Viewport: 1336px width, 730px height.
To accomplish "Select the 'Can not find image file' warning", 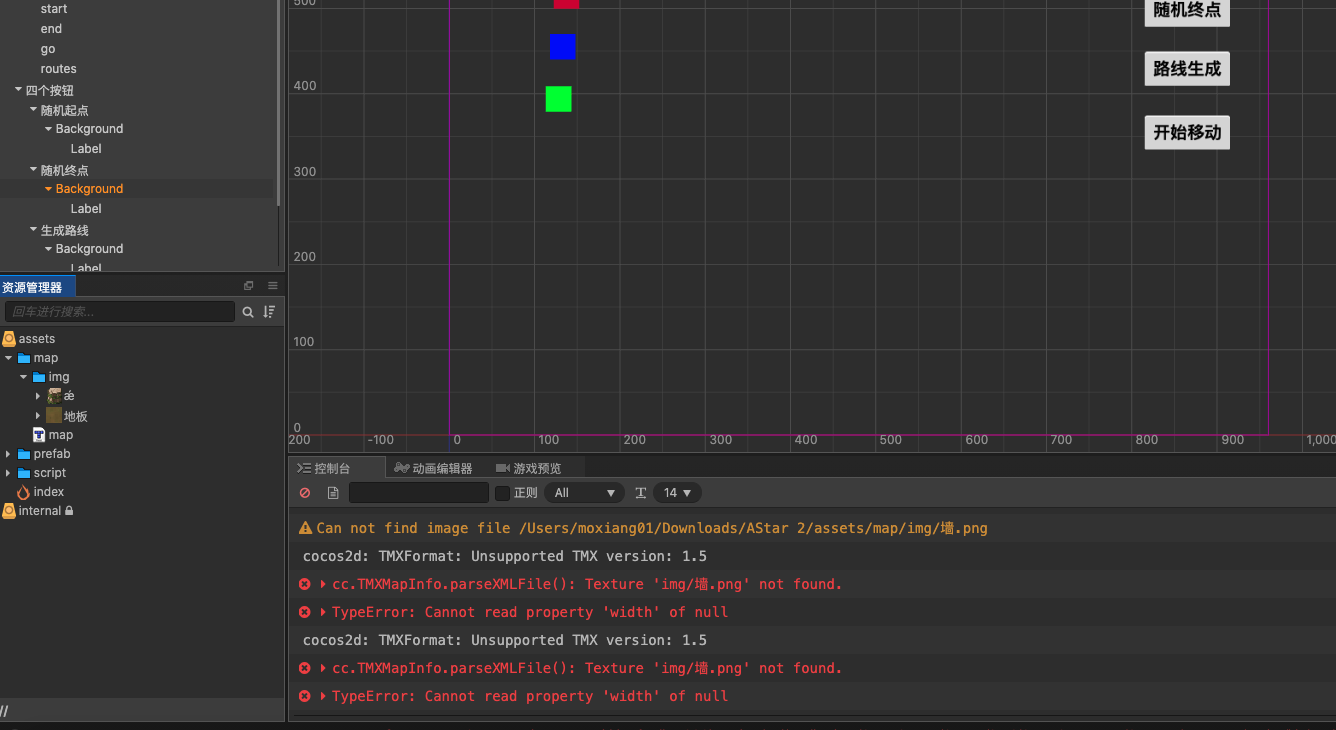I will pos(652,528).
